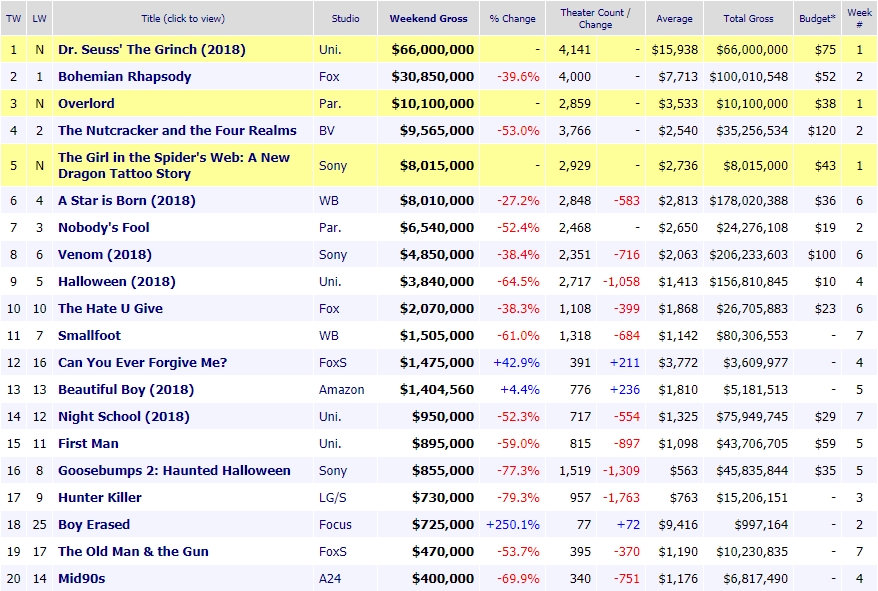Select the A24 studio cell
The height and width of the screenshot is (591, 878).
330,578
